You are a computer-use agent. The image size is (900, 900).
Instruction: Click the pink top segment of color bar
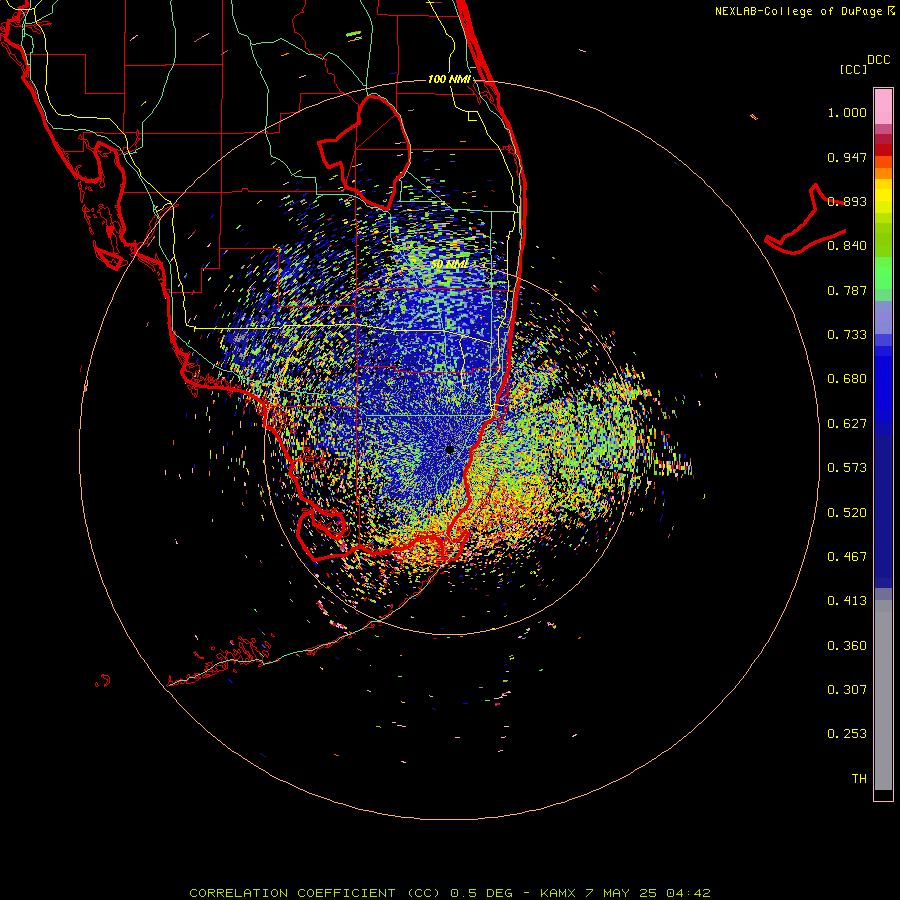(883, 107)
